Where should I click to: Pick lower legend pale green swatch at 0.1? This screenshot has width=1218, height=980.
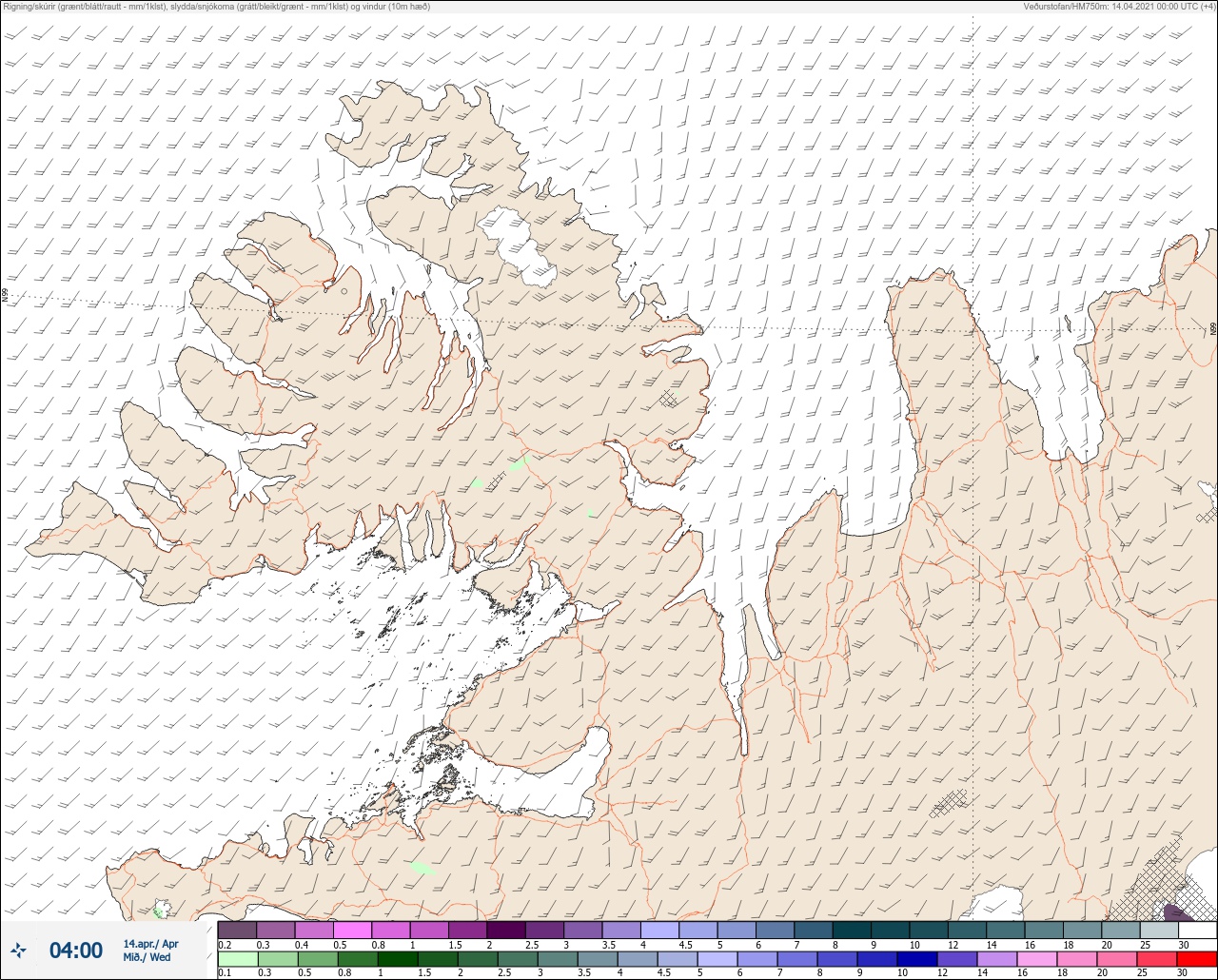click(237, 958)
